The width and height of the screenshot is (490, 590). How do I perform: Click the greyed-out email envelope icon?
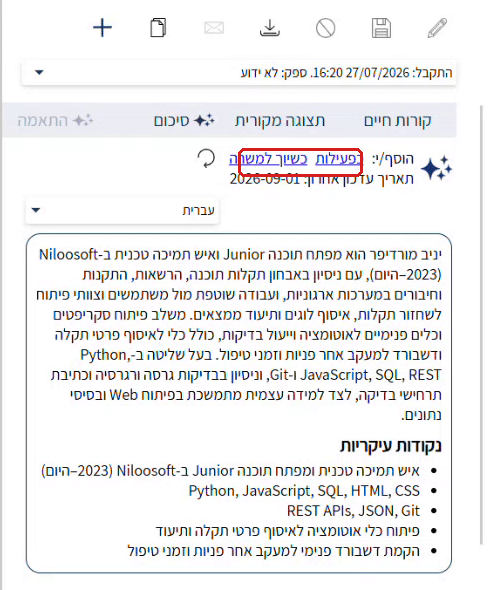(214, 28)
